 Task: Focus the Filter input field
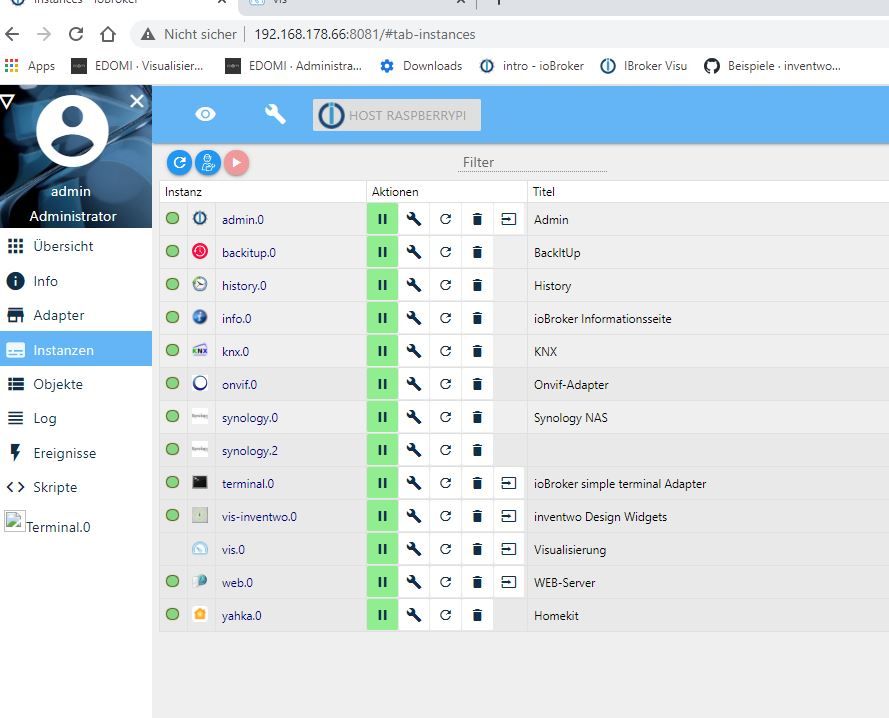tap(532, 162)
